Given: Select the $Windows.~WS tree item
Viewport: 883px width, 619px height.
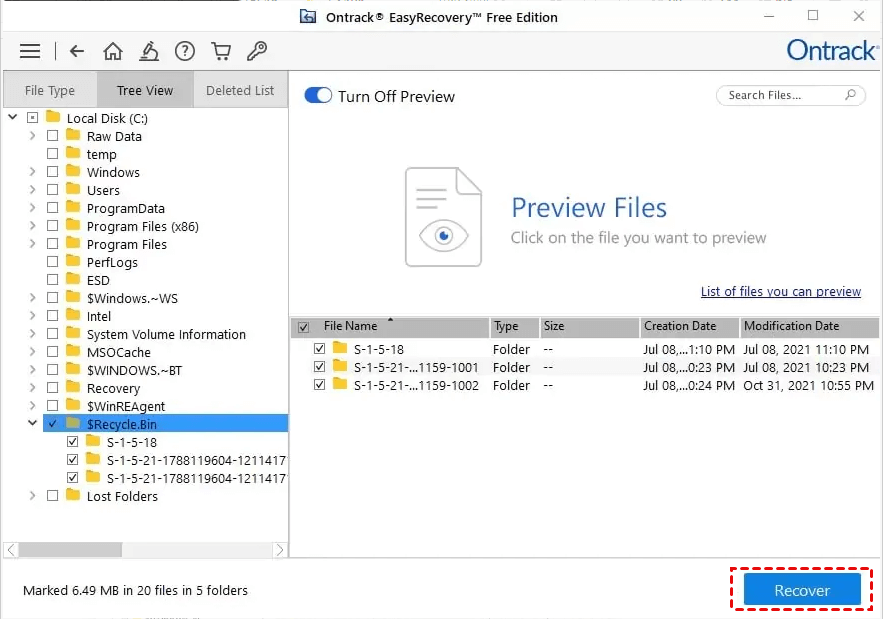Looking at the screenshot, I should coord(132,299).
